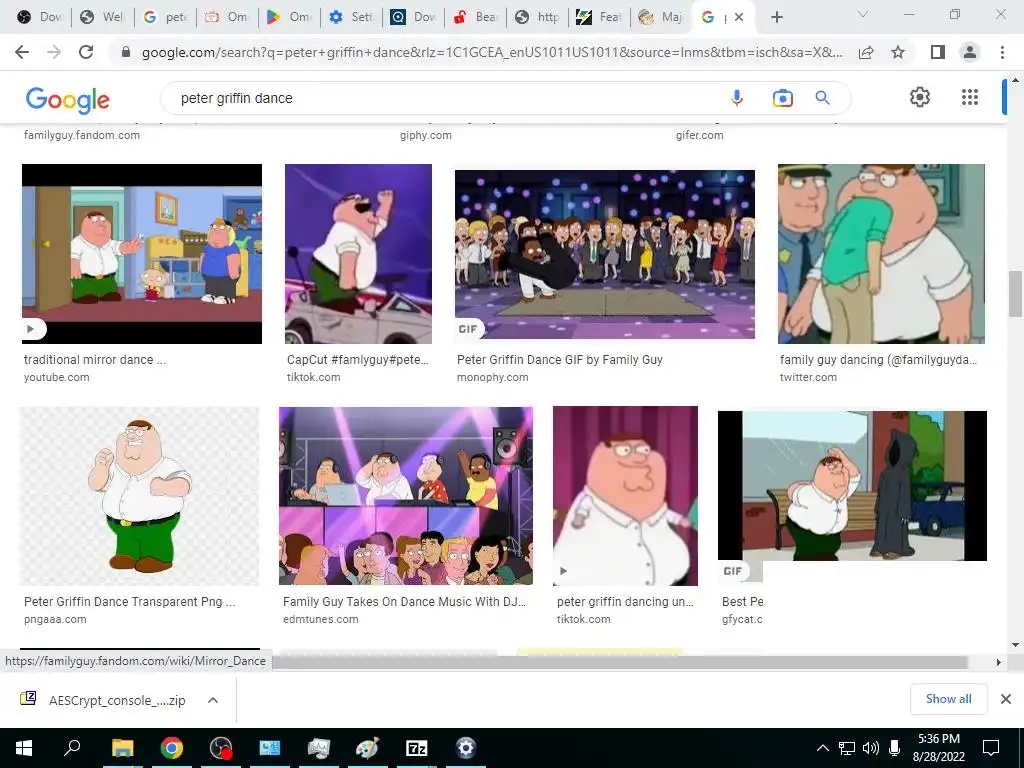Image resolution: width=1024 pixels, height=768 pixels.
Task: Click the horizontal scrollbar right arrow
Action: pos(998,662)
